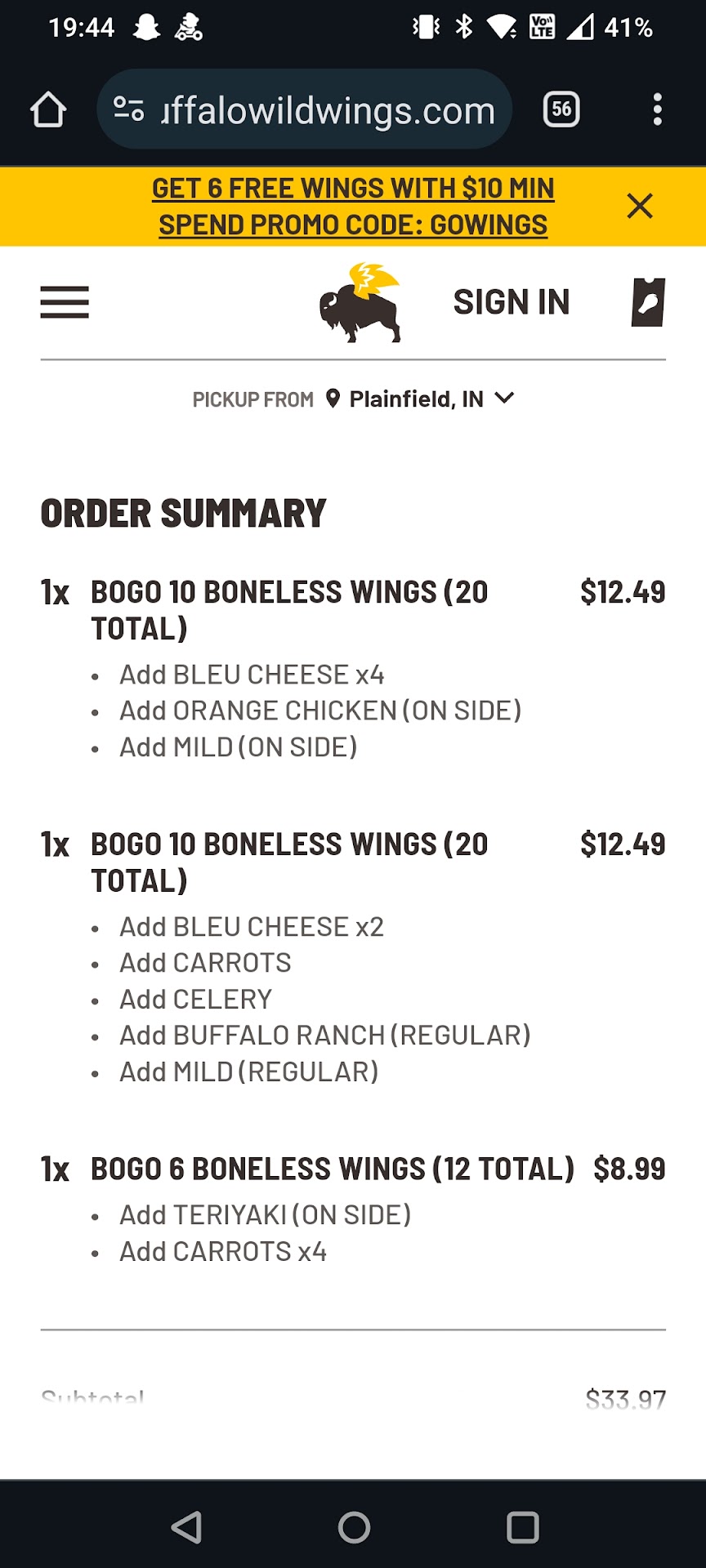Tap the Buffalo Wild Wings buffalo logo
Viewport: 706px width, 1568px height.
[360, 302]
